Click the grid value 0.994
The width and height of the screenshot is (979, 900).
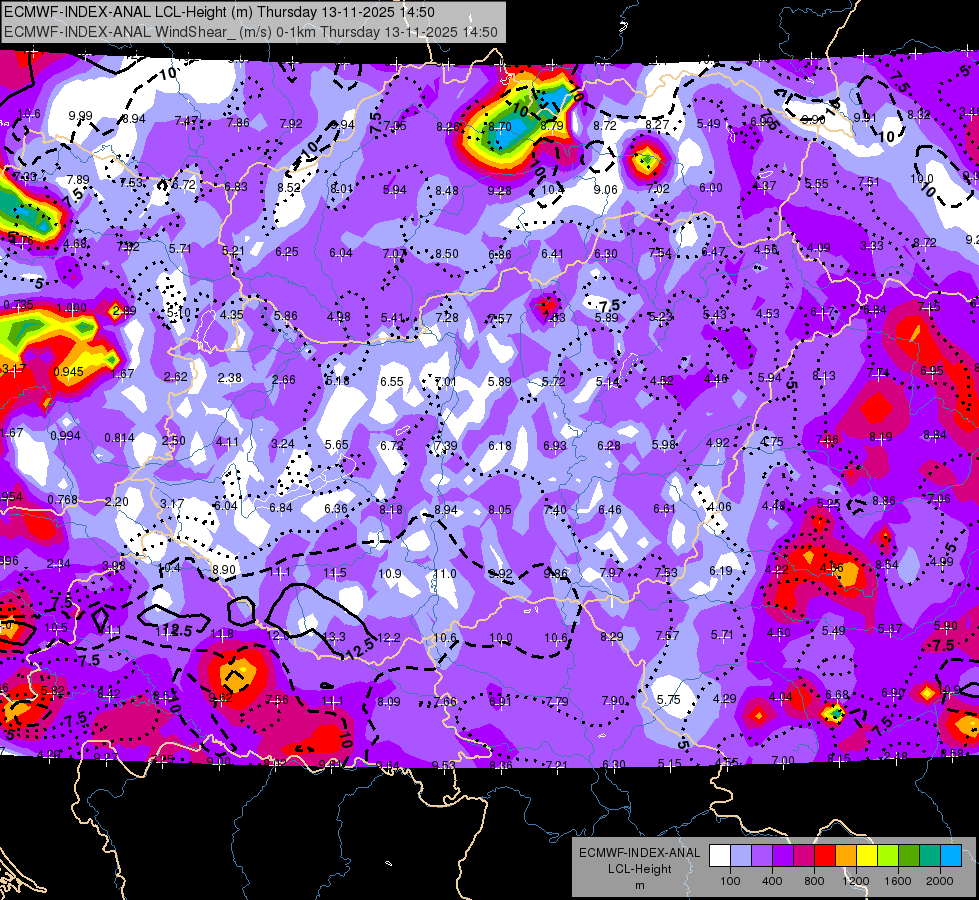click(65, 435)
